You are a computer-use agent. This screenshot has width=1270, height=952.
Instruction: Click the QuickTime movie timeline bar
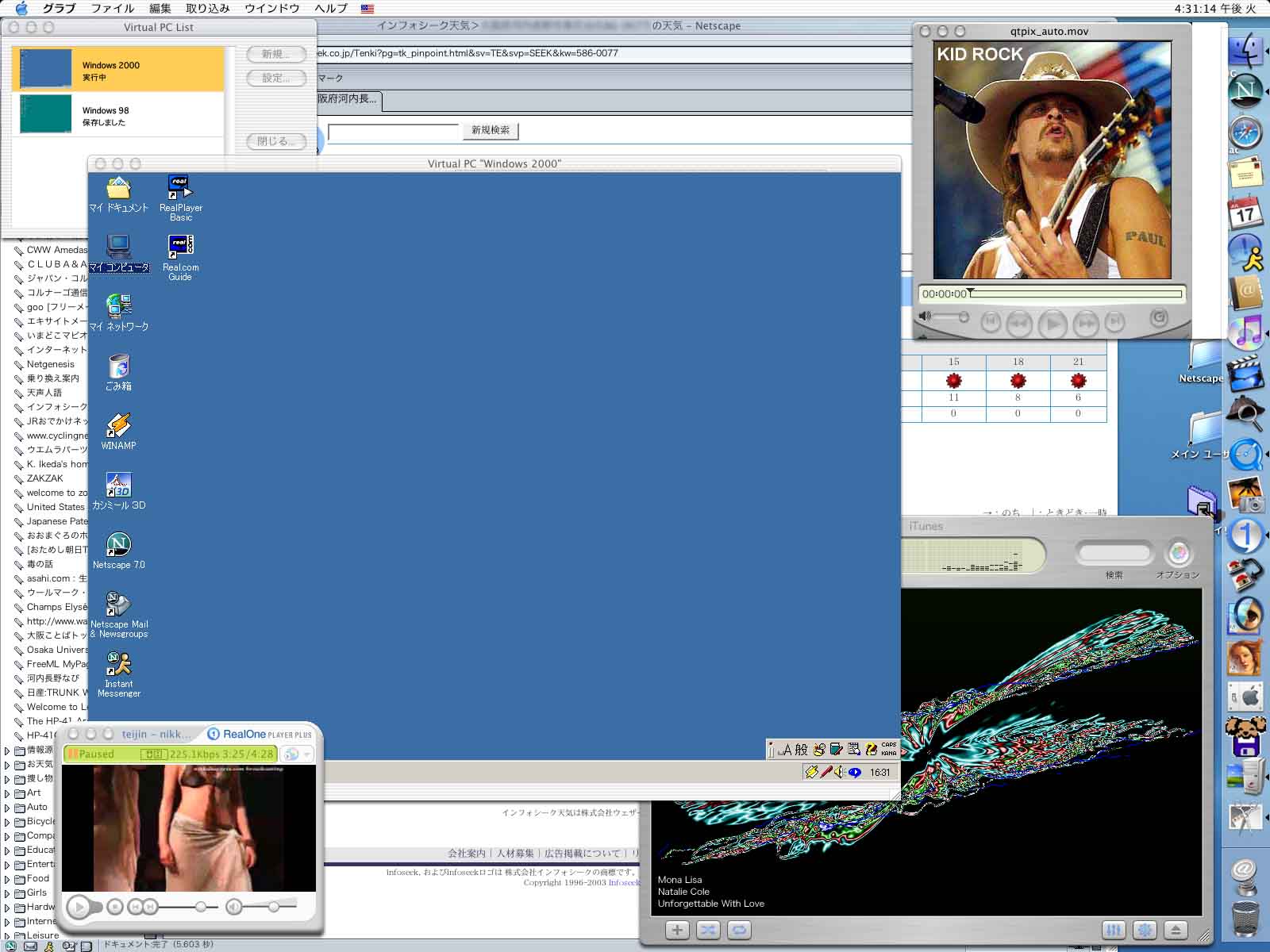[x=1076, y=294]
